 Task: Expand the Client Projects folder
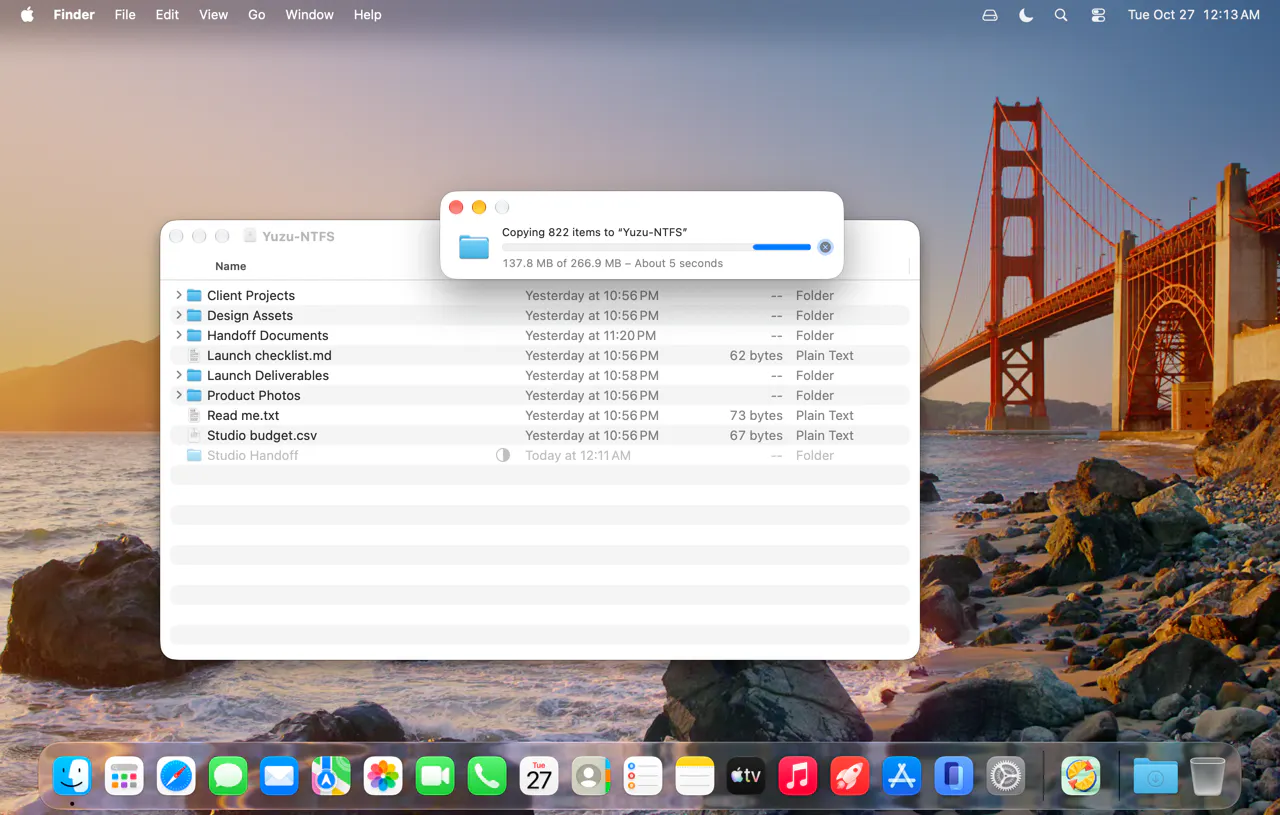[179, 295]
